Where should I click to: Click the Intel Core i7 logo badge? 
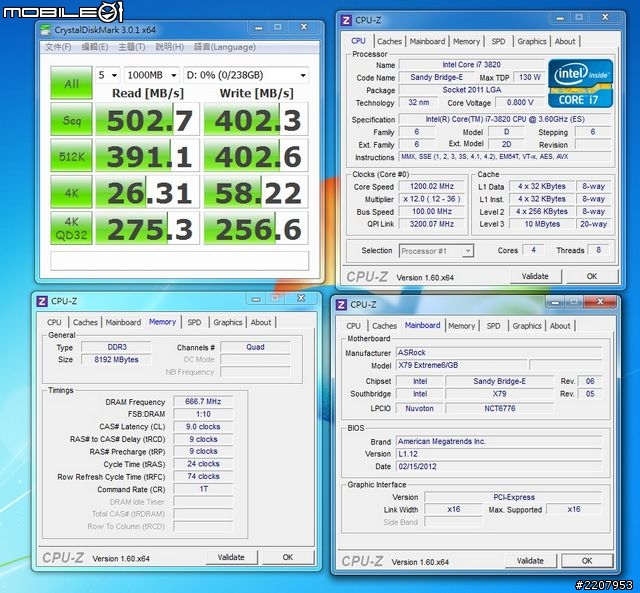(x=580, y=83)
